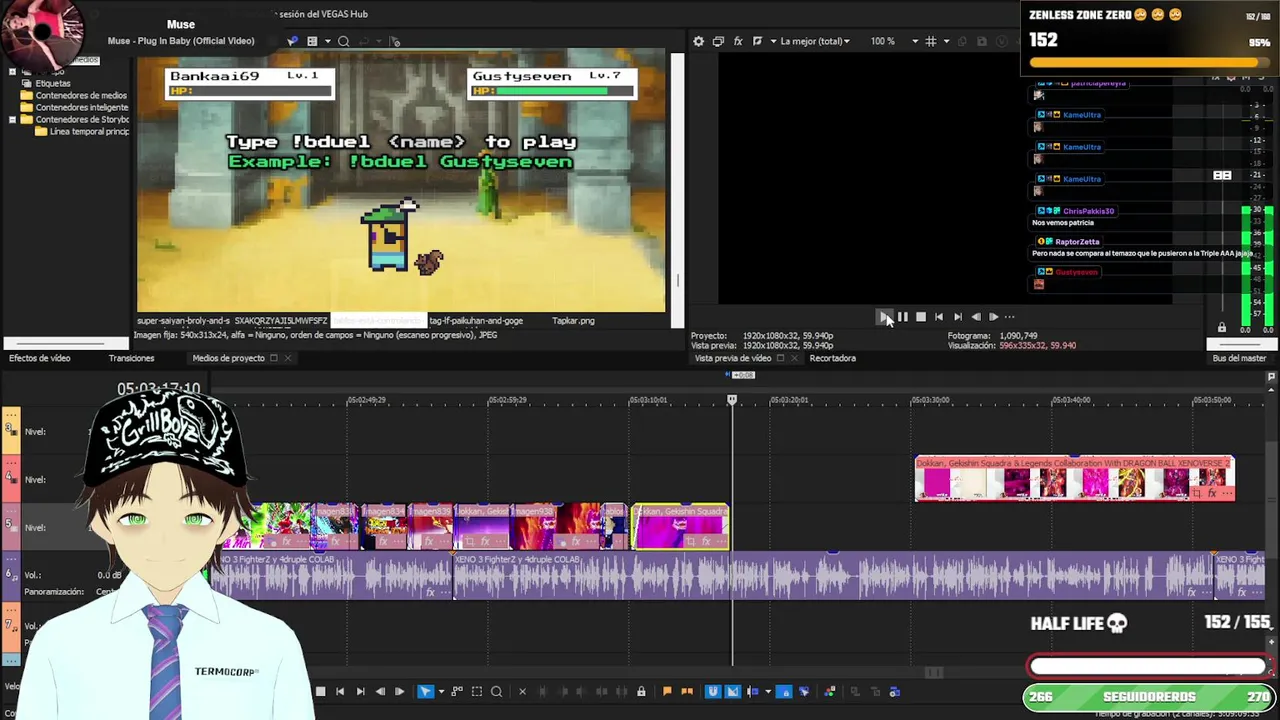The image size is (1280, 720).
Task: Select Etiquetas in media tree
Action: tap(53, 84)
